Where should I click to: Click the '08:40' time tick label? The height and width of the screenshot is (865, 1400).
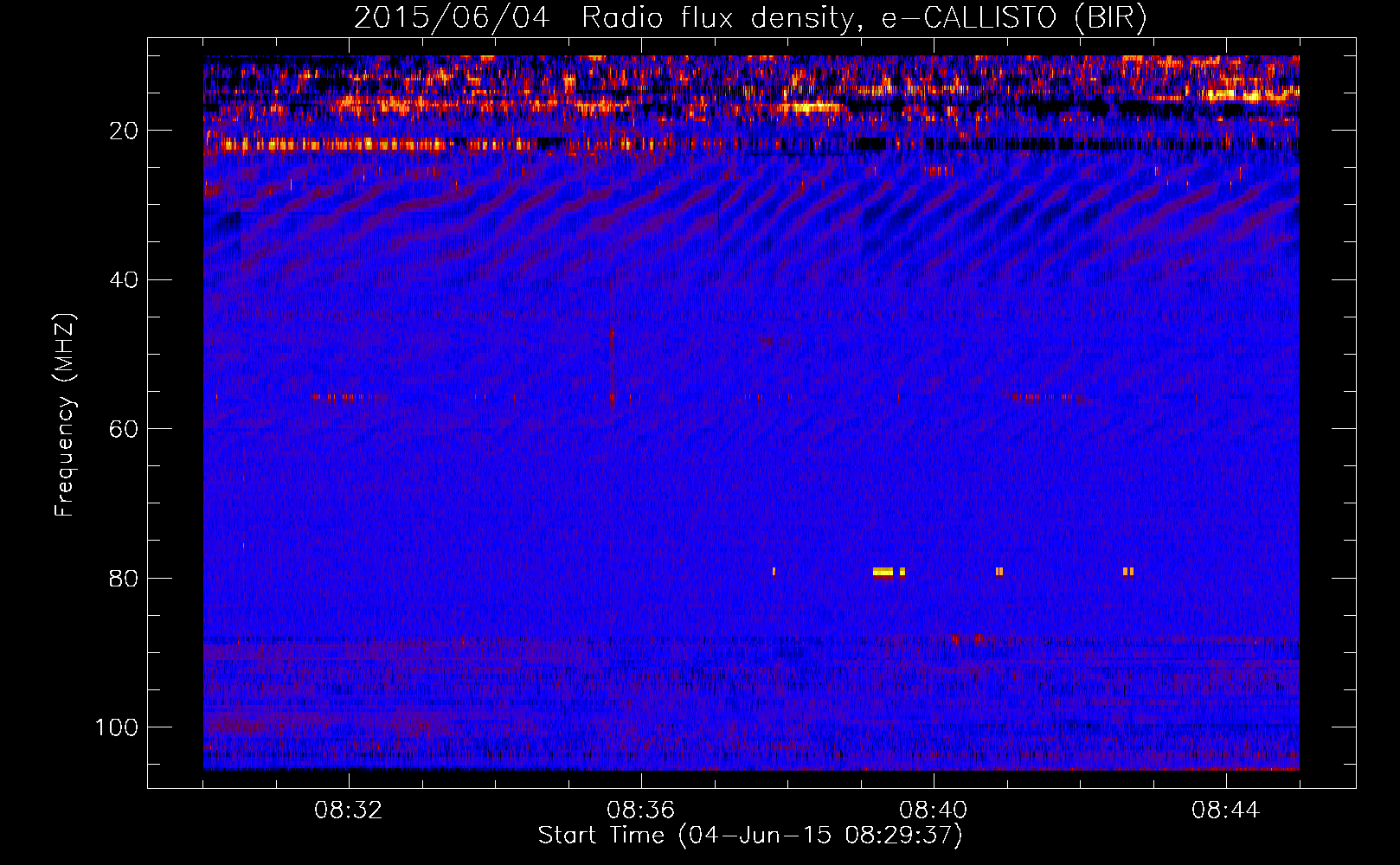pyautogui.click(x=934, y=811)
